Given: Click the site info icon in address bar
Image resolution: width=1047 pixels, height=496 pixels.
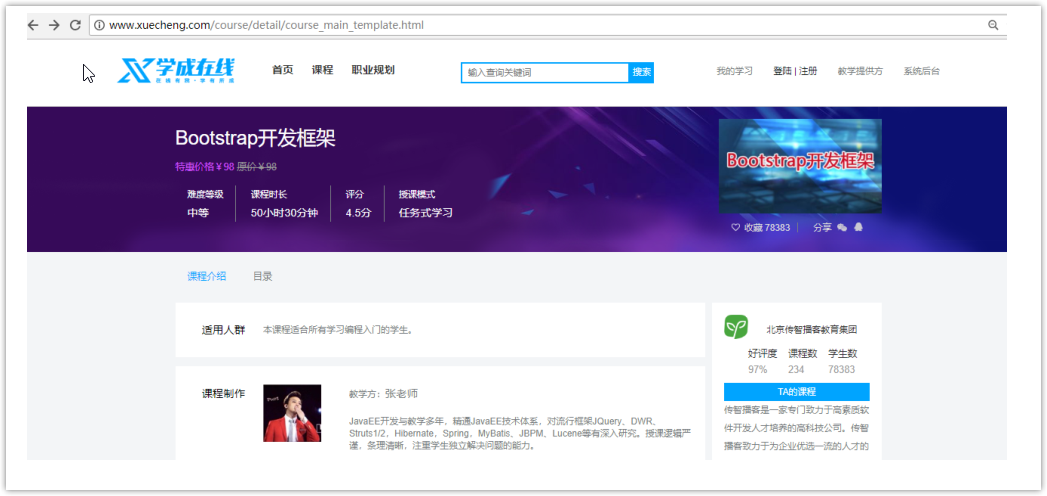Looking at the screenshot, I should click(99, 25).
